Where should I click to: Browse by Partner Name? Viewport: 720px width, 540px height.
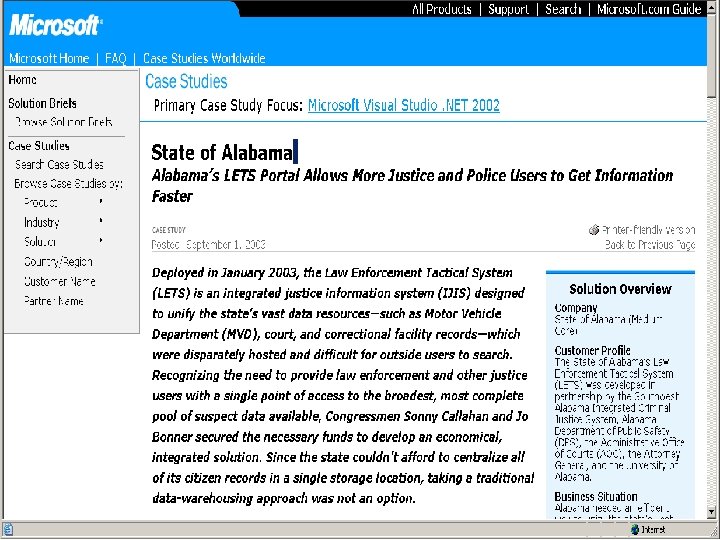[54, 301]
